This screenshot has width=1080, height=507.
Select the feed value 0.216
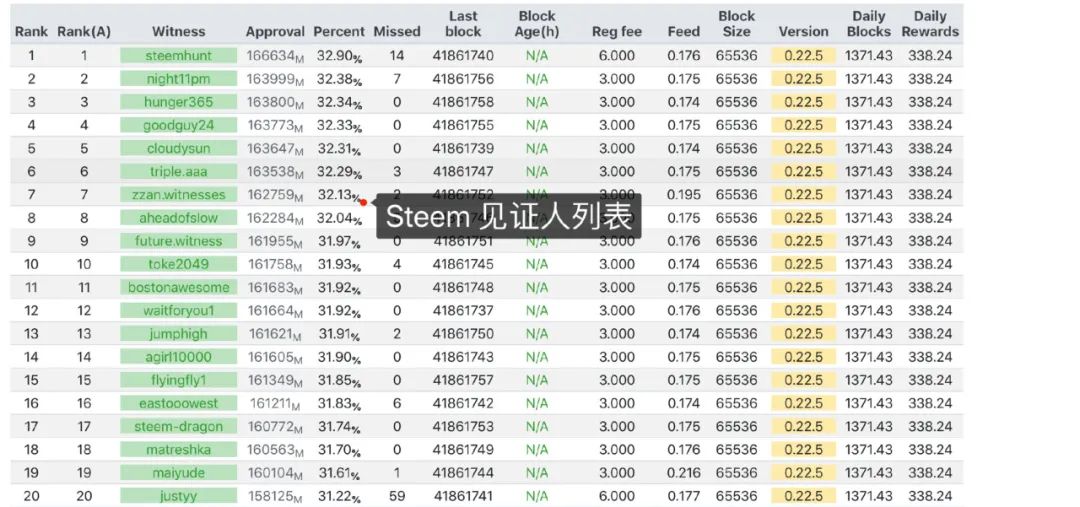pos(683,473)
